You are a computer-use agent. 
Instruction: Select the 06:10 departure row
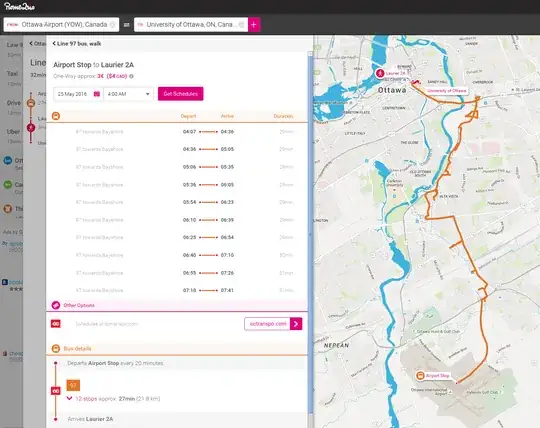tap(177, 220)
